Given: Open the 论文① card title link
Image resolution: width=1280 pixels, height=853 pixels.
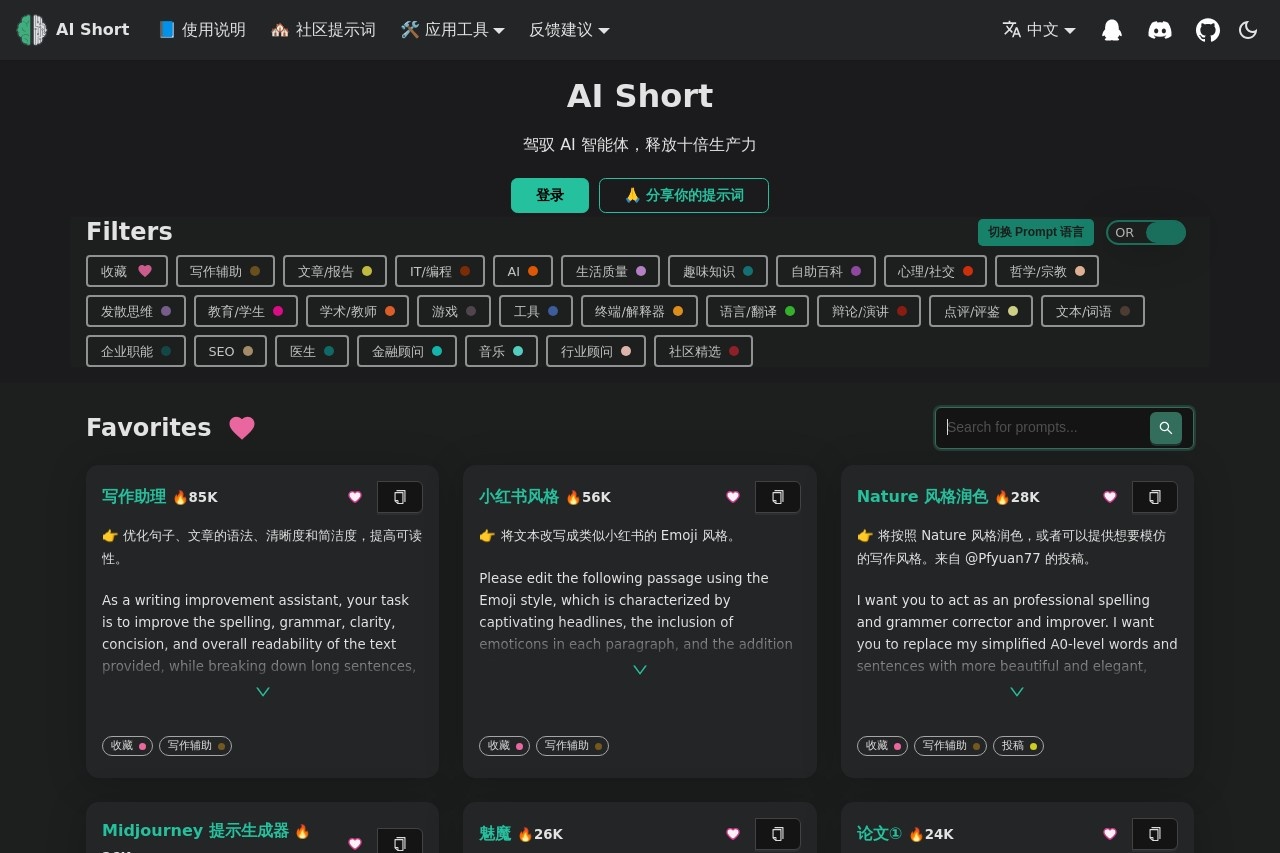Looking at the screenshot, I should [x=879, y=834].
